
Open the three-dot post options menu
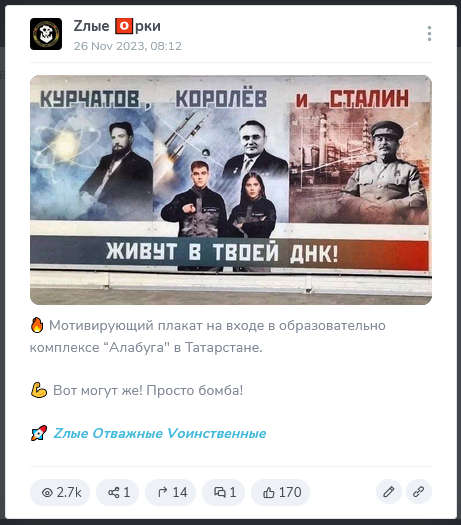[x=429, y=33]
